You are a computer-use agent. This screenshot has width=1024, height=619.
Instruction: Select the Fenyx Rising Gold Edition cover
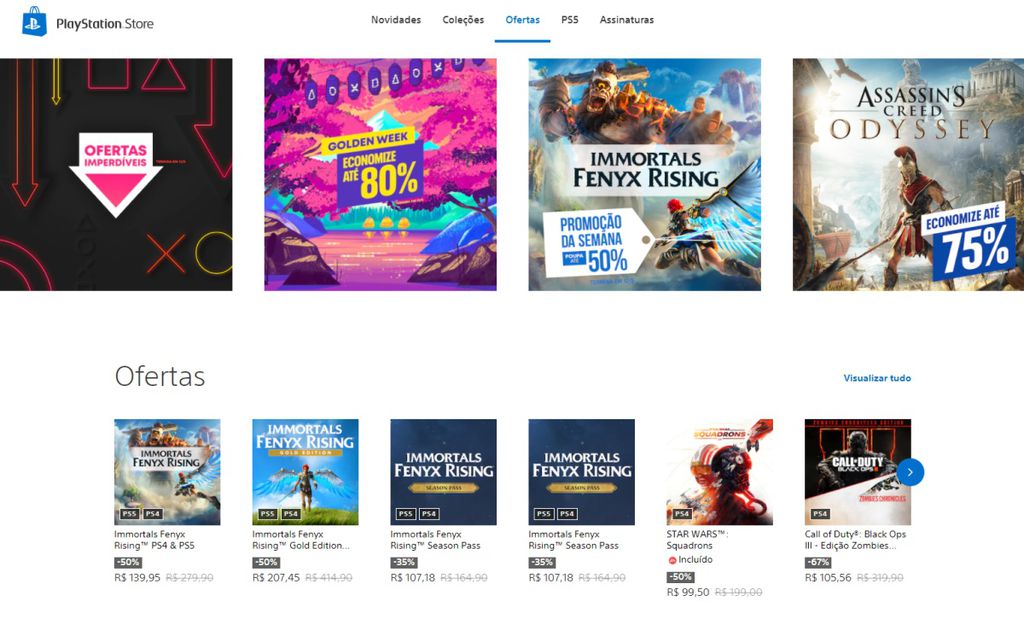click(x=305, y=472)
